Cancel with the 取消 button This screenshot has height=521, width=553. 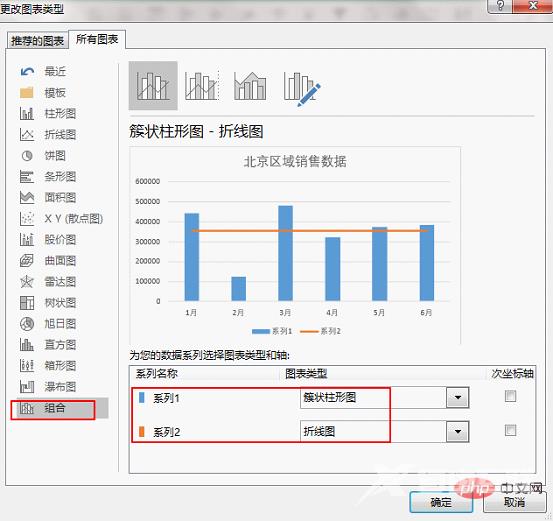(x=514, y=502)
